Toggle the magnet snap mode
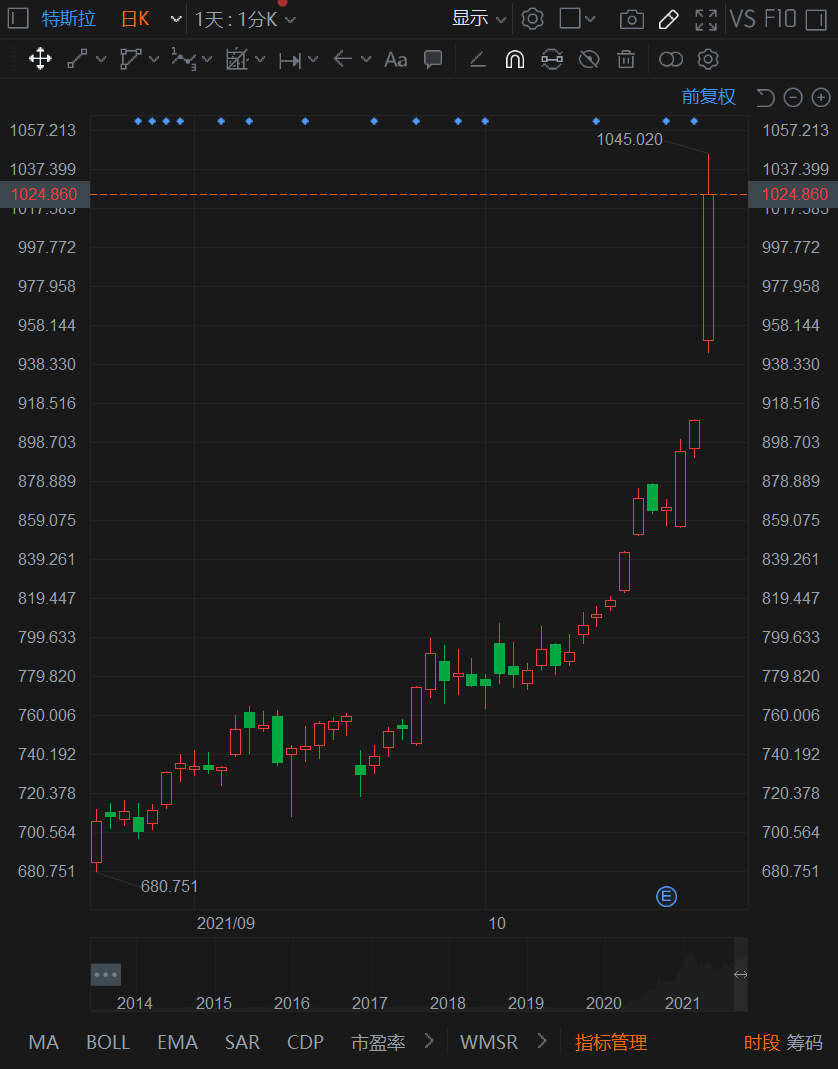The width and height of the screenshot is (838, 1069). click(x=514, y=59)
